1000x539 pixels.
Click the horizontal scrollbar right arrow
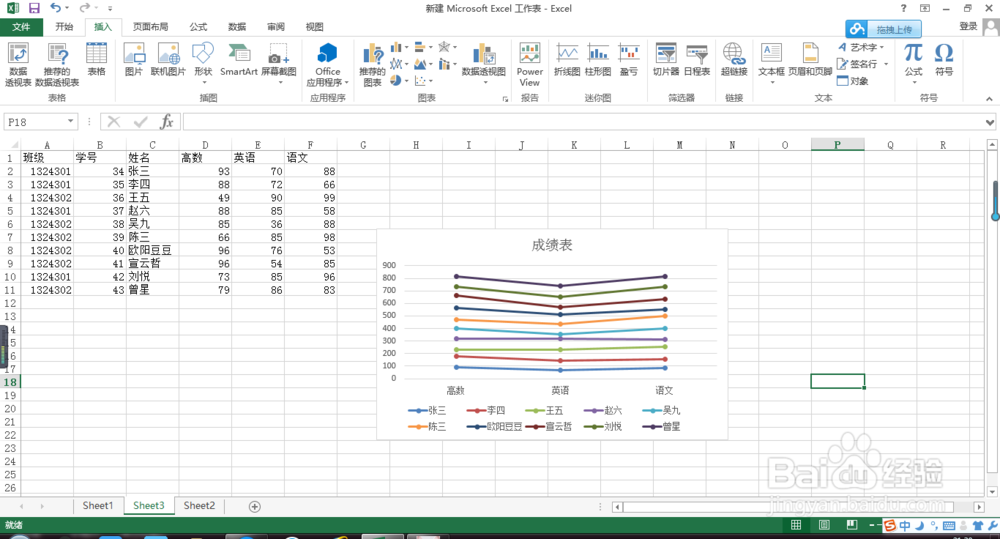click(x=979, y=507)
